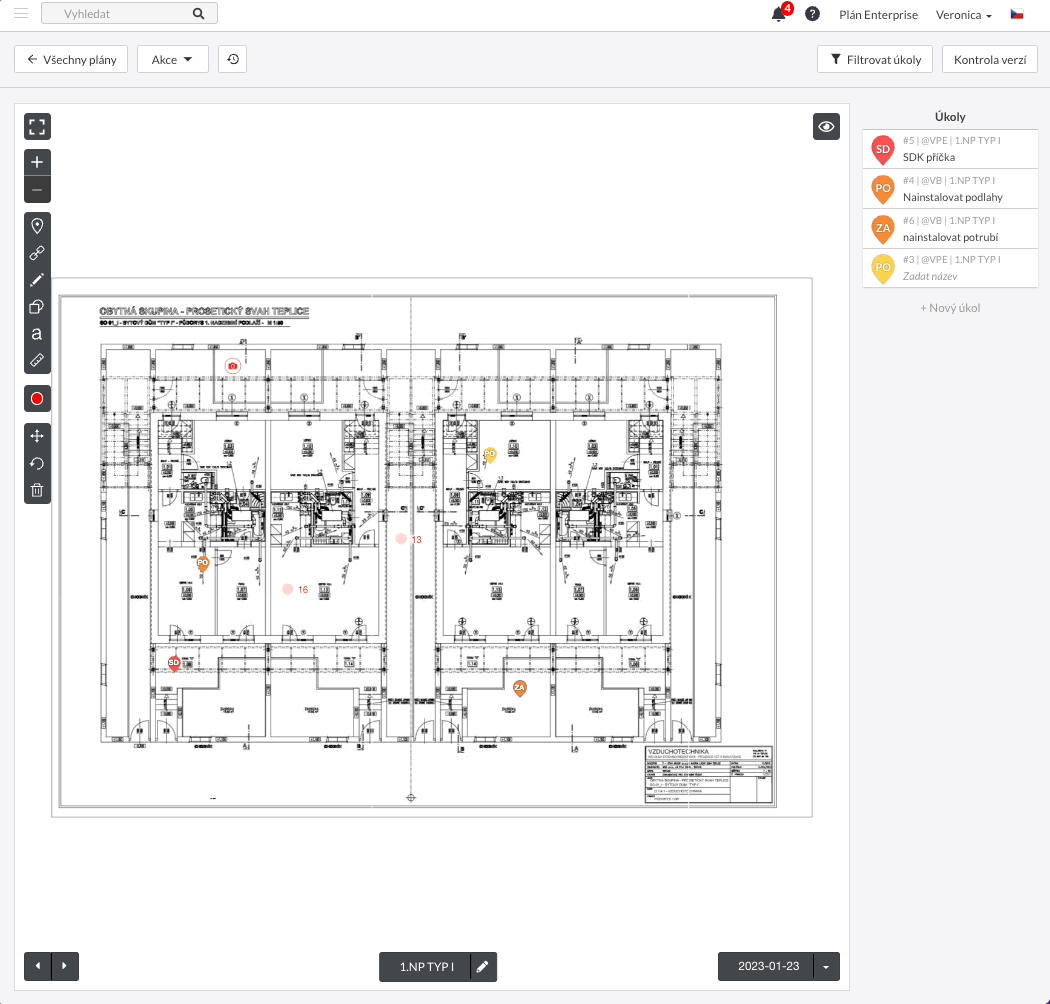Enter fullscreen plan view

pyautogui.click(x=37, y=127)
